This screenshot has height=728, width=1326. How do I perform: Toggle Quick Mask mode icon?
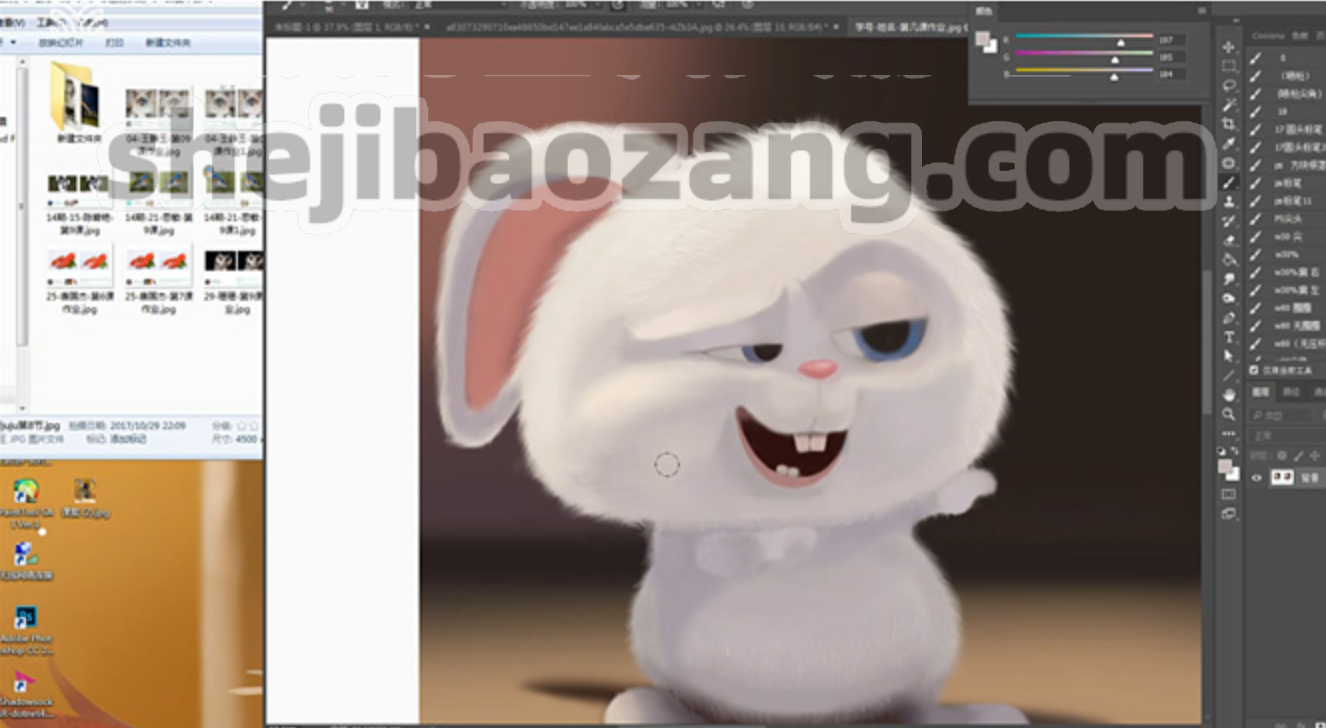click(x=1229, y=494)
